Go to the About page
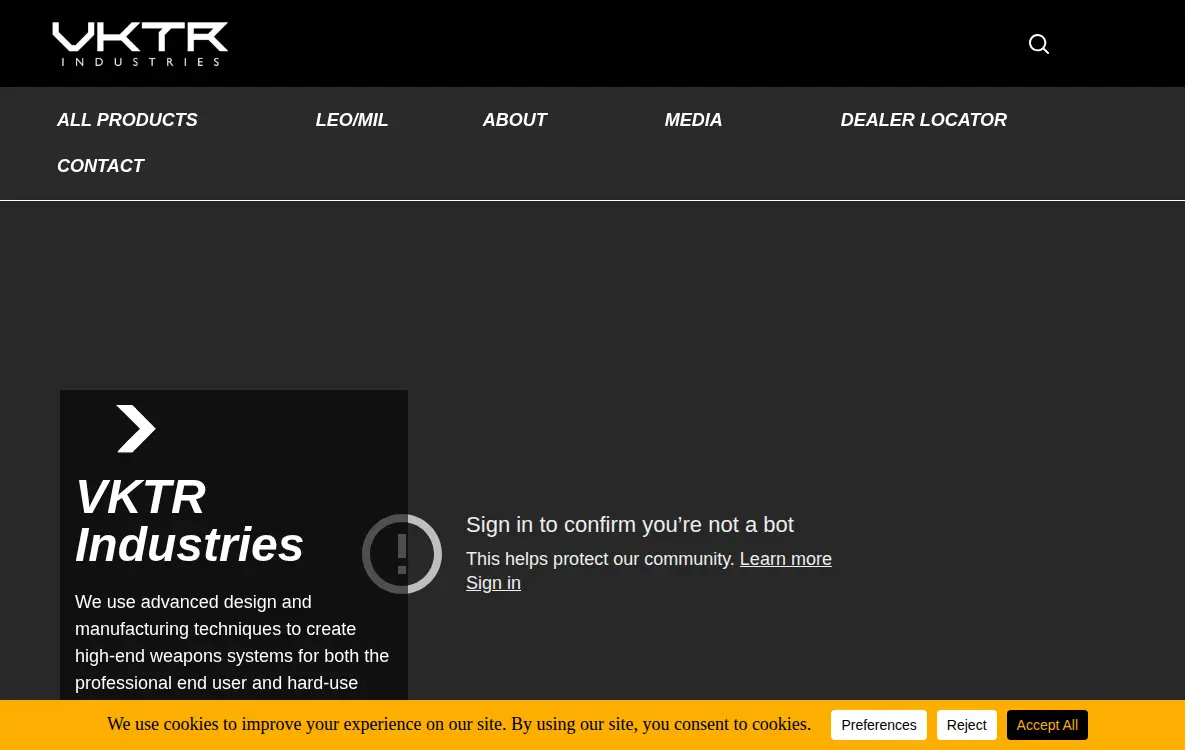 pos(515,120)
